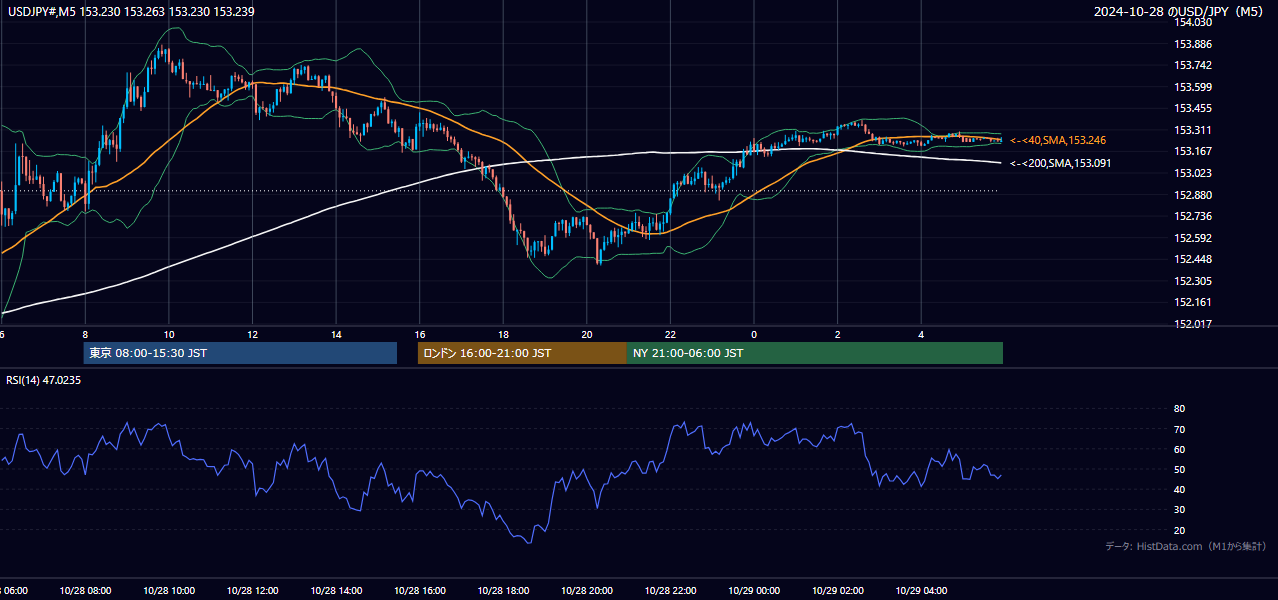Click hour marker 2 under price chart
Viewport: 1278px width, 600px height.
coord(838,335)
